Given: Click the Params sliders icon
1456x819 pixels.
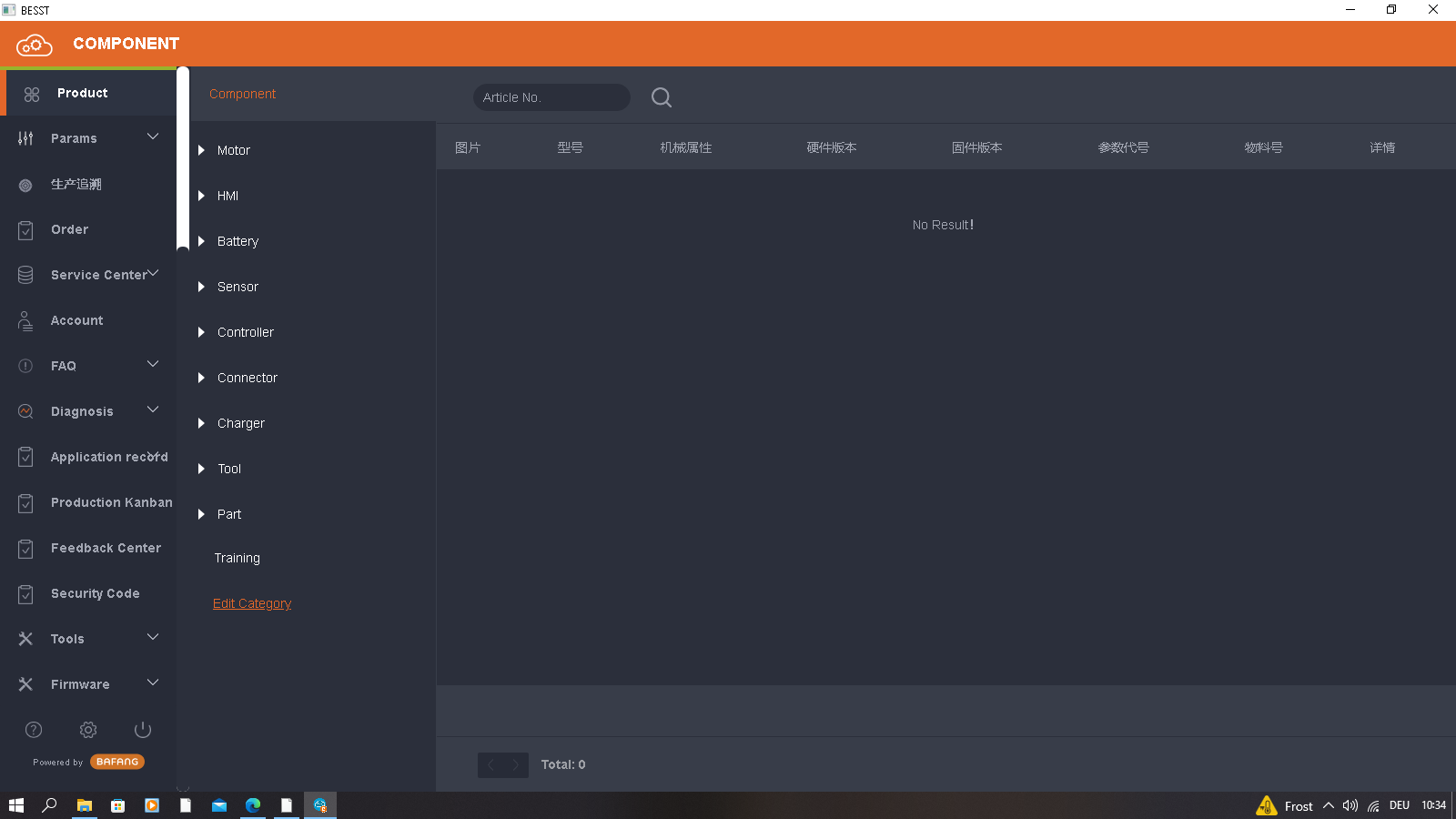Looking at the screenshot, I should (x=25, y=138).
